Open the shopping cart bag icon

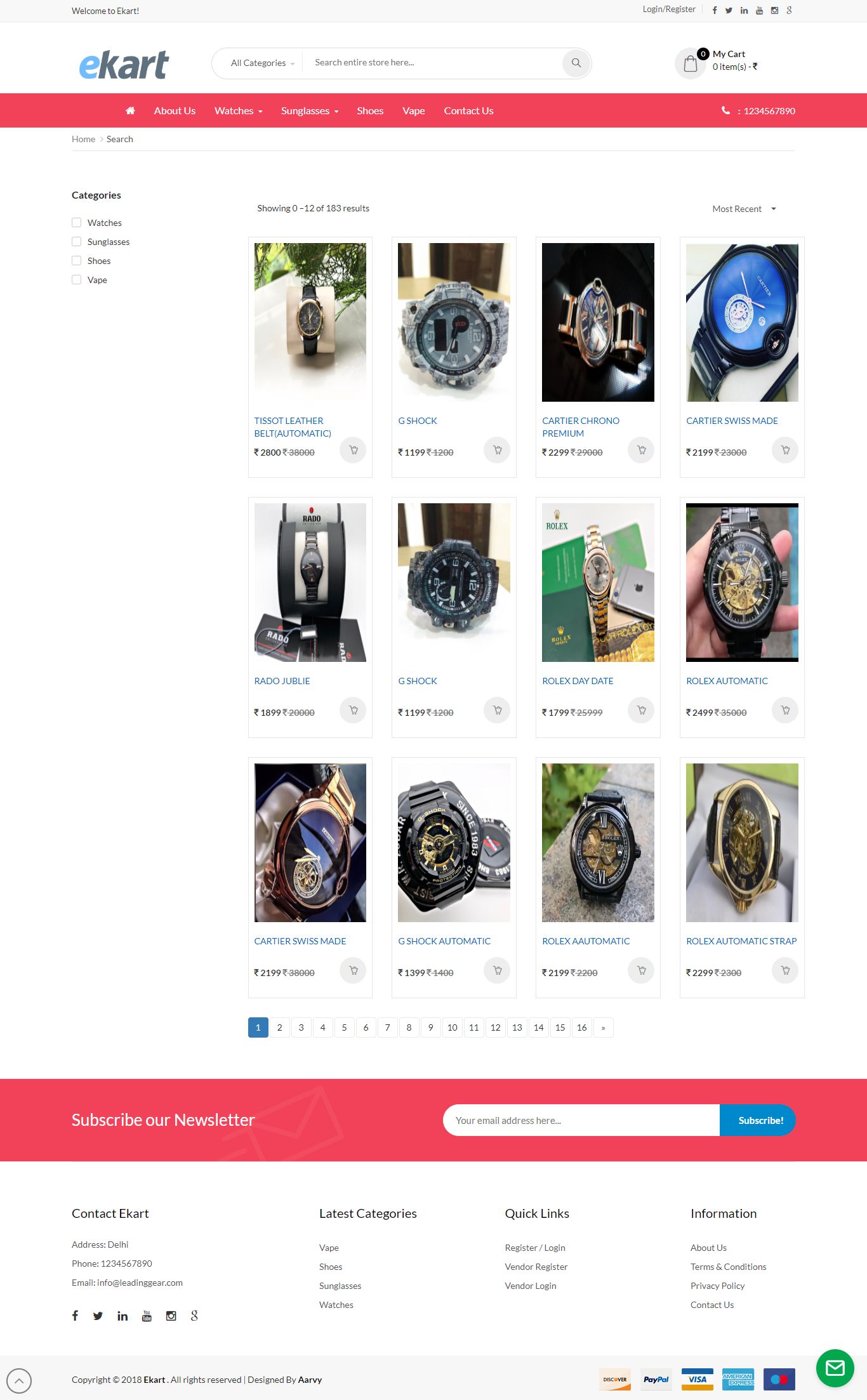coord(691,63)
